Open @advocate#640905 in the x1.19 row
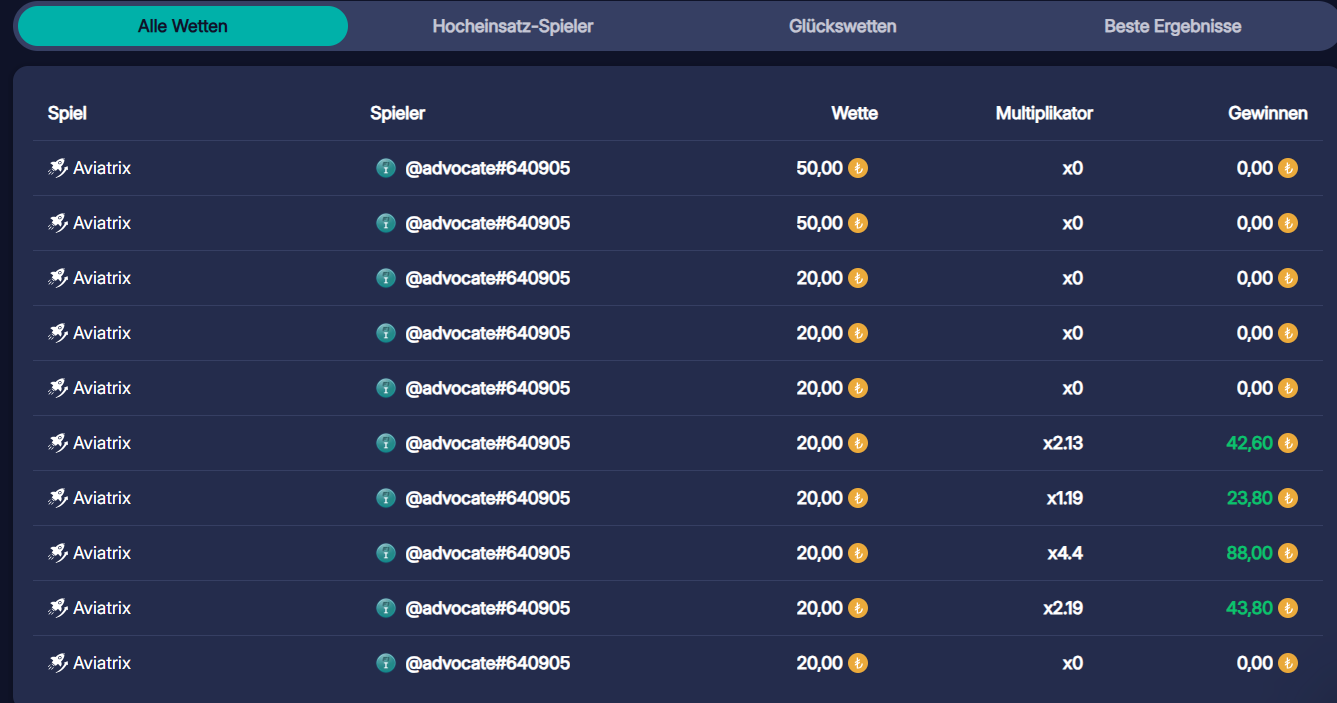The image size is (1337, 703). (488, 498)
